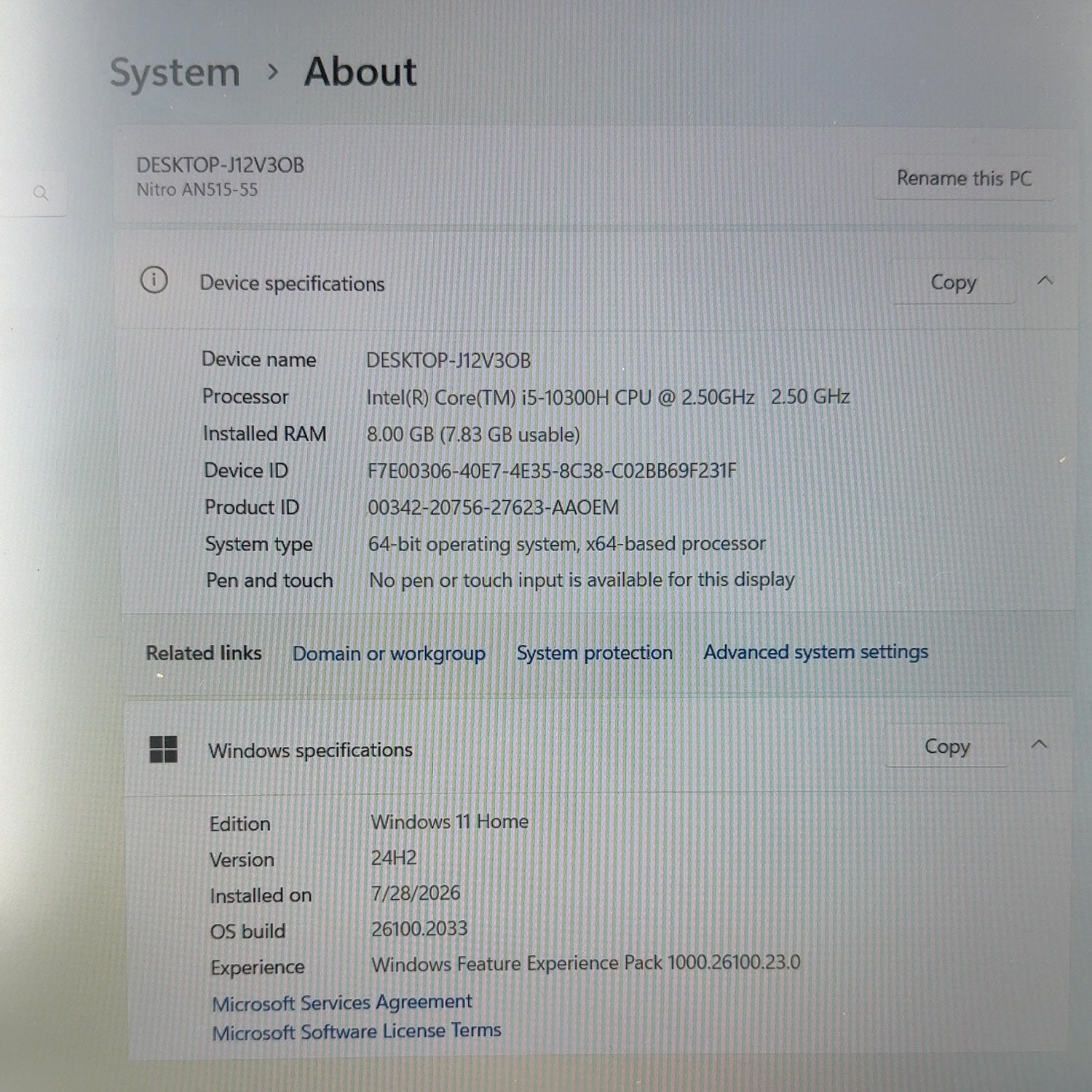Click the About breadcrumb title
This screenshot has height=1092, width=1092.
(360, 72)
